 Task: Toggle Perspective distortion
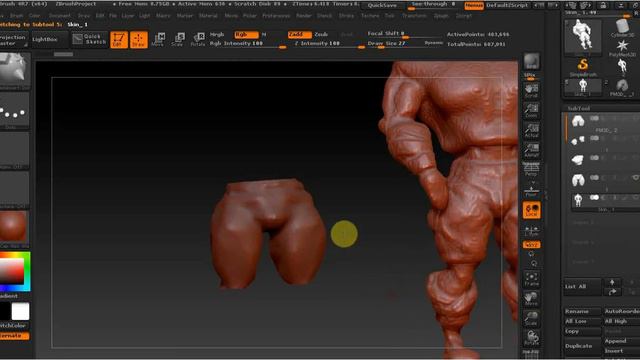coord(531,169)
